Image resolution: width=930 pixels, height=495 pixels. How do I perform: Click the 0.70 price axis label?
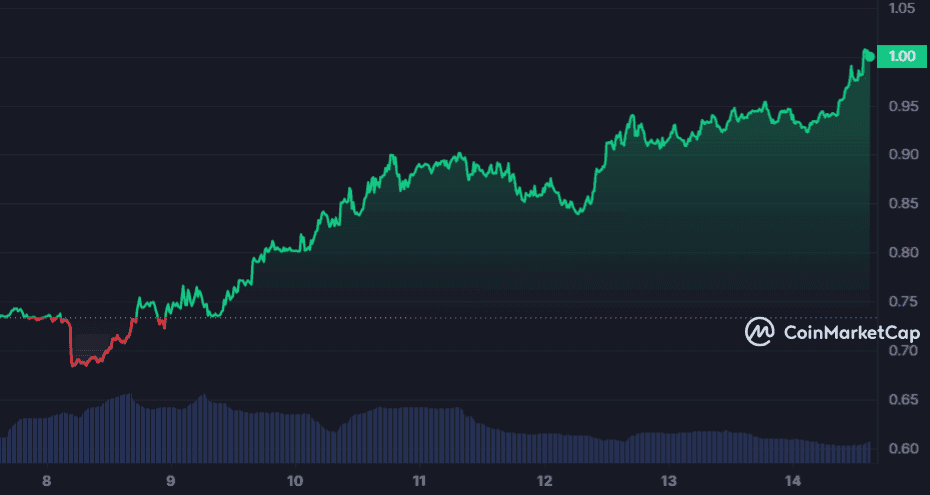pyautogui.click(x=902, y=351)
